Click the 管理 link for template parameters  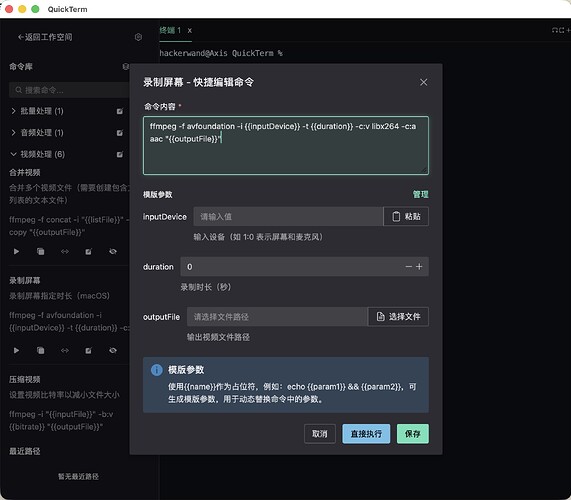pos(420,194)
